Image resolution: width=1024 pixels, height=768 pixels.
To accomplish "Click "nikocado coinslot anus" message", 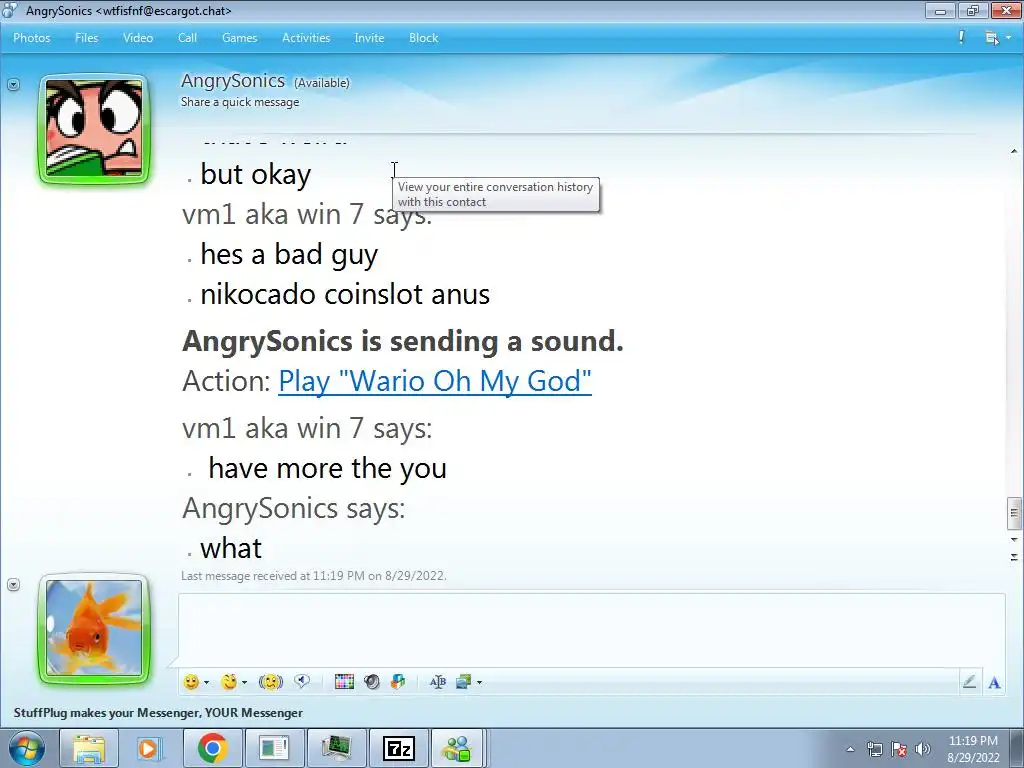I will (345, 294).
